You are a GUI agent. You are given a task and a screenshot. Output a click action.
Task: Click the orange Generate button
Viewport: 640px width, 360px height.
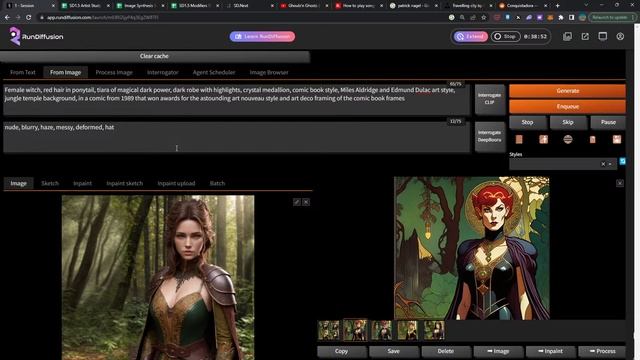pos(567,91)
